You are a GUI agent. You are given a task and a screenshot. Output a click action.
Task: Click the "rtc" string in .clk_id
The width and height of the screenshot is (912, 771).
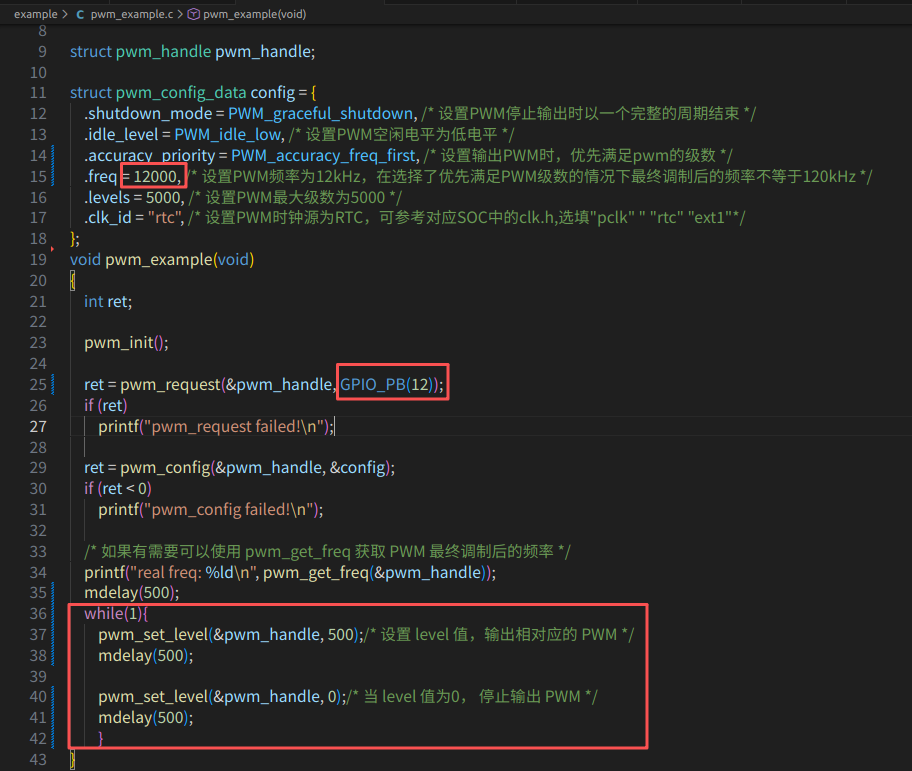point(164,217)
